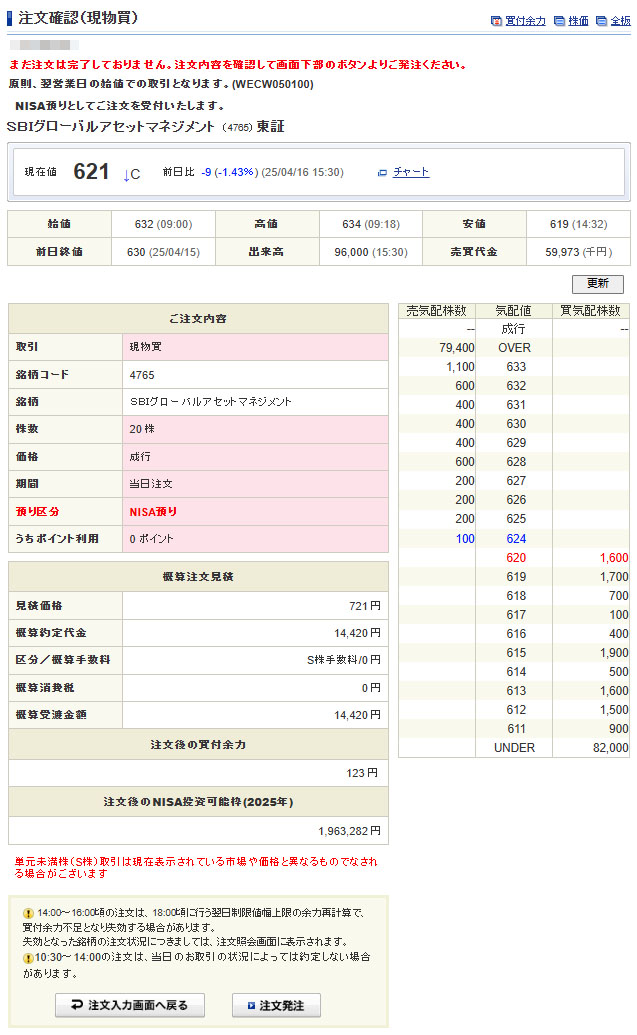Click the icon beside the チャート link
Image resolution: width=637 pixels, height=1035 pixels.
pyautogui.click(x=382, y=173)
